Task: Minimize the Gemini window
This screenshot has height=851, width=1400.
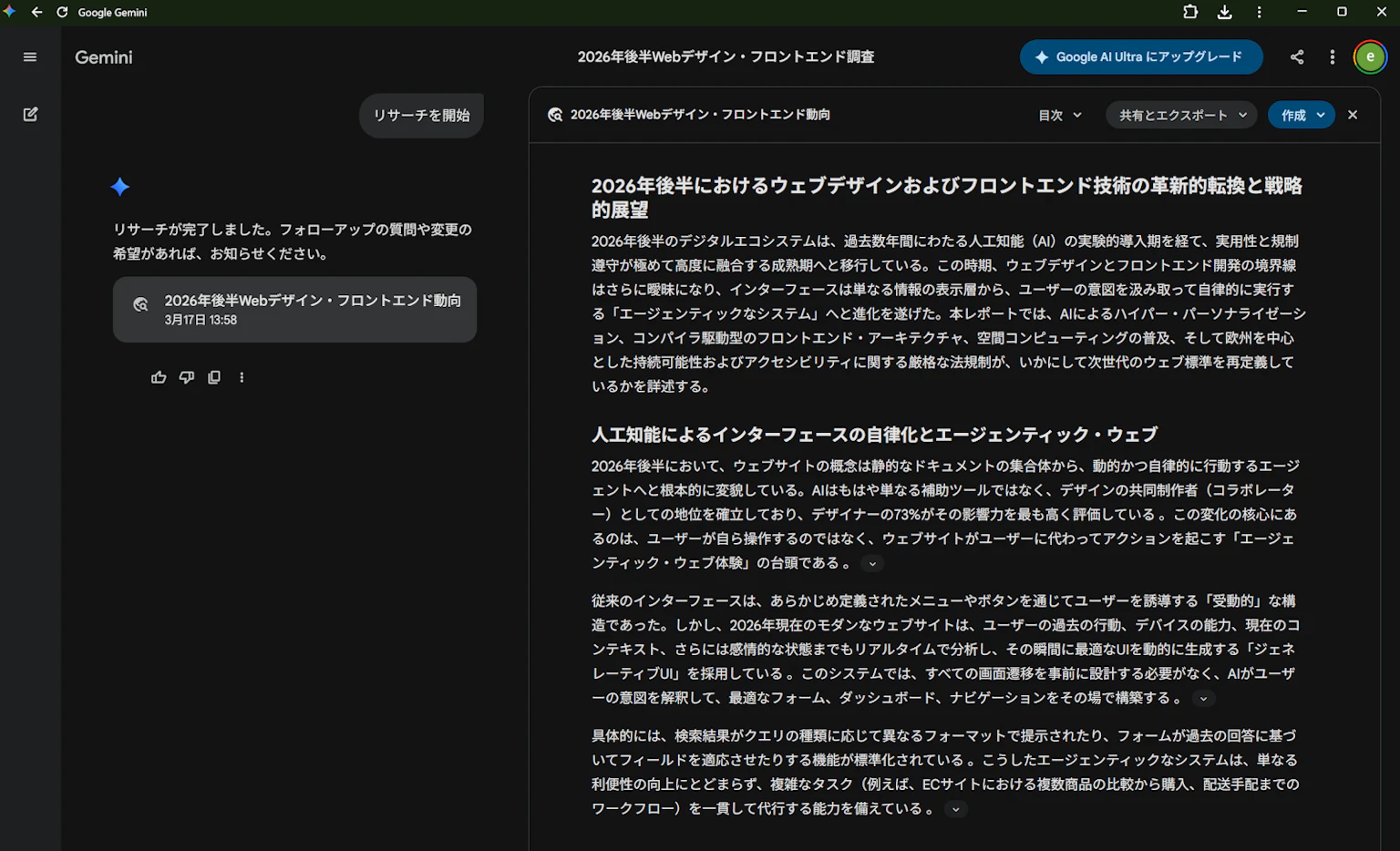Action: pos(1302,12)
